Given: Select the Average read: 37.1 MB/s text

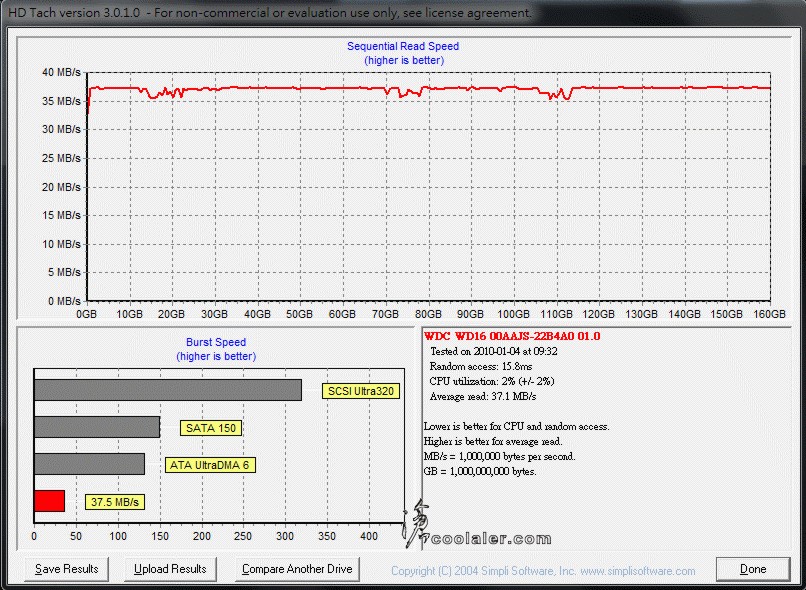Looking at the screenshot, I should coord(483,396).
